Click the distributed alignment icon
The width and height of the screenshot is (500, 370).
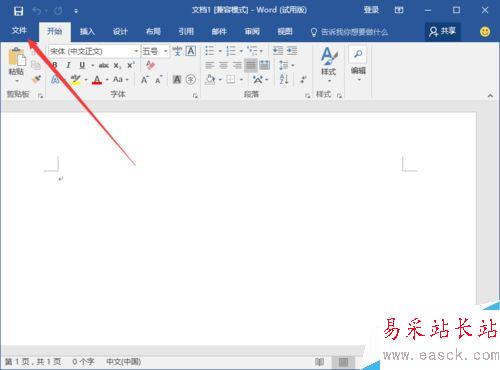click(264, 65)
